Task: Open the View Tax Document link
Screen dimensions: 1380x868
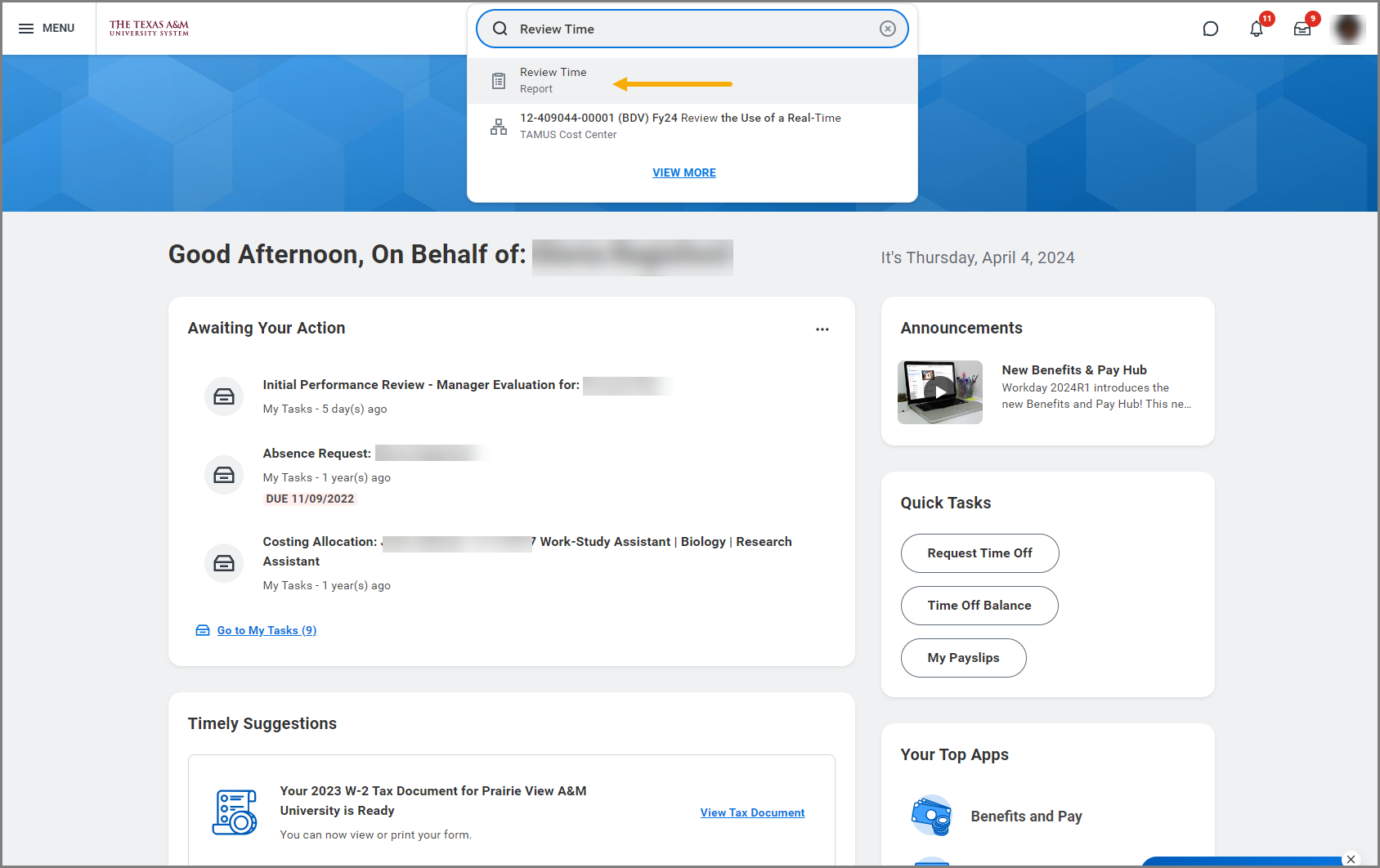Action: [x=752, y=812]
